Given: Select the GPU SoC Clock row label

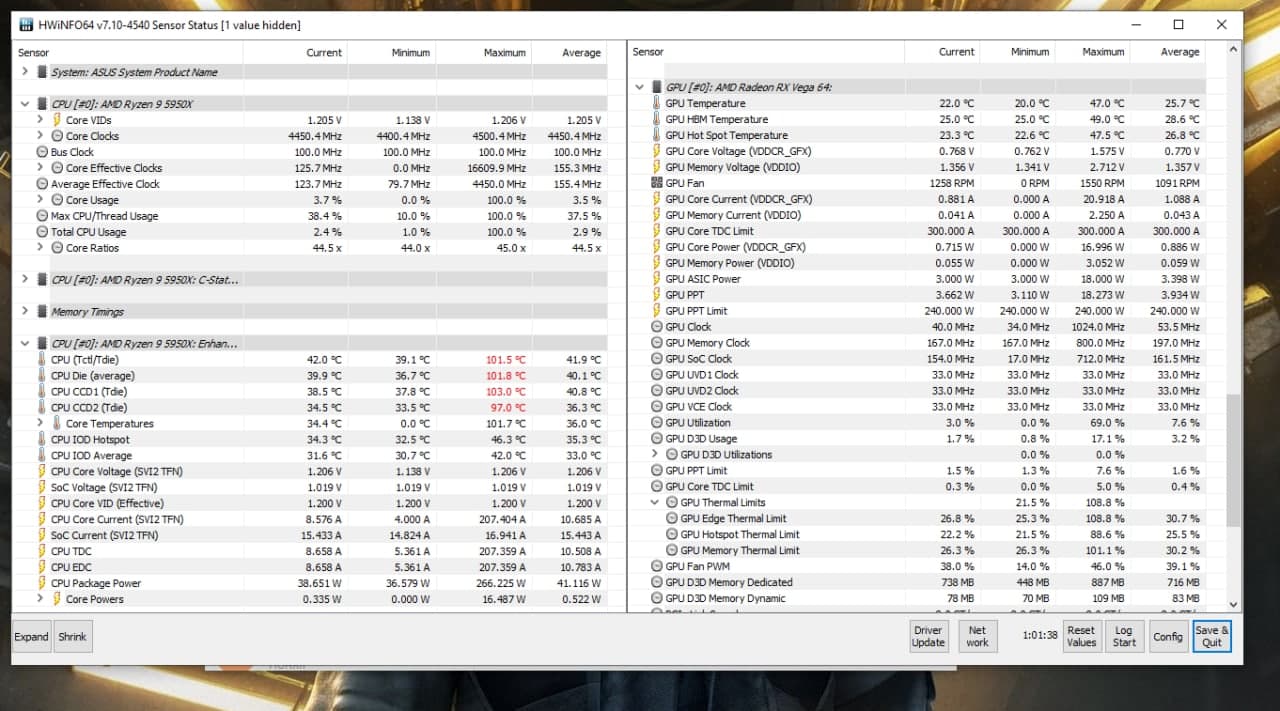Looking at the screenshot, I should [698, 359].
